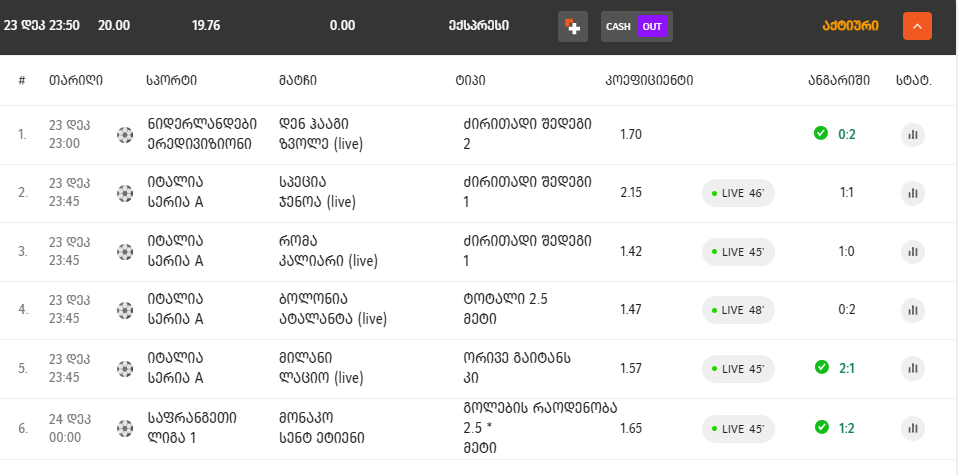The image size is (958, 475).
Task: Open statistics icon for Milan Lazio match
Action: [913, 369]
